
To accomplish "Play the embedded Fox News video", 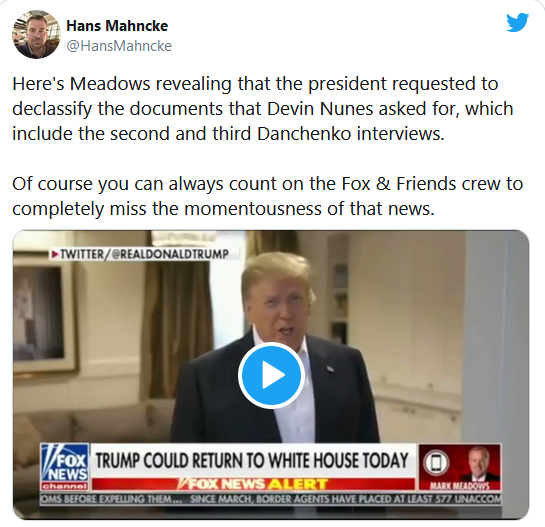I will coord(271,375).
